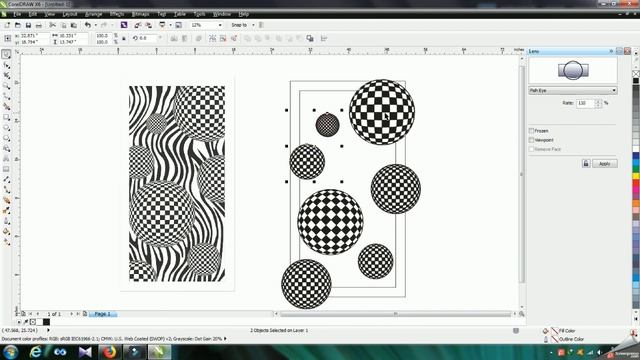Screen dimensions: 640x360
Task: Click the Print icon in the toolbar
Action: pyautogui.click(x=39, y=25)
